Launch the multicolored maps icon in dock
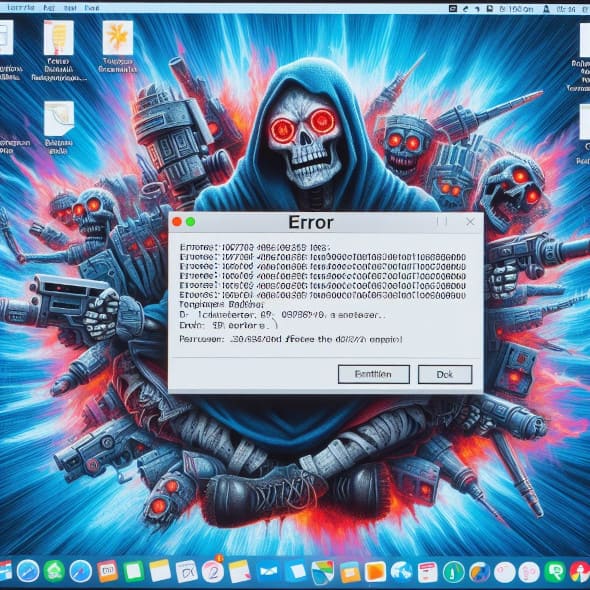Screen dimensions: 590x590 coord(322,572)
